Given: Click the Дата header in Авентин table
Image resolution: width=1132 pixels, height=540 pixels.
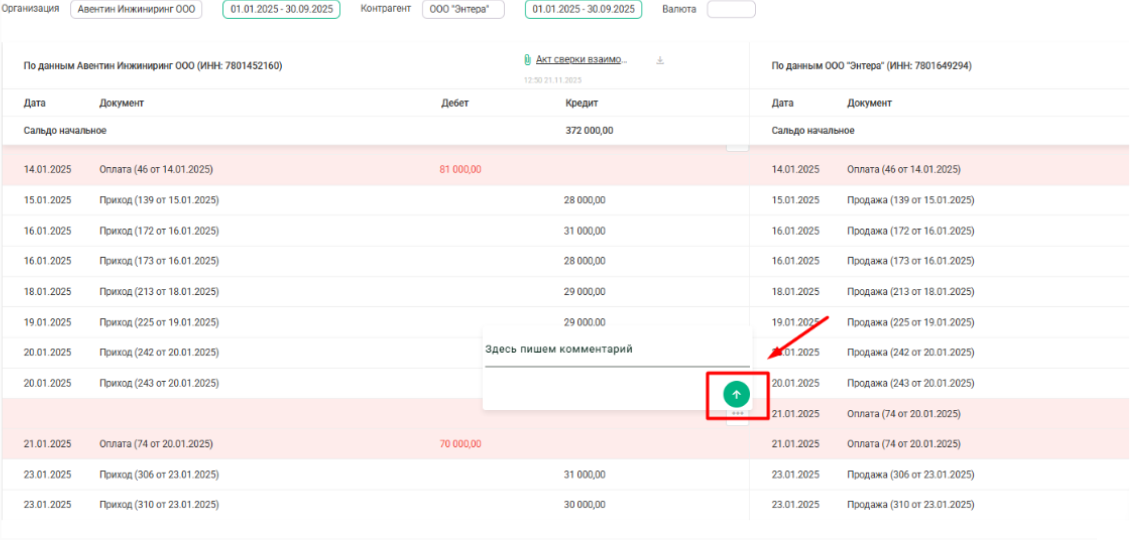Looking at the screenshot, I should [x=35, y=103].
